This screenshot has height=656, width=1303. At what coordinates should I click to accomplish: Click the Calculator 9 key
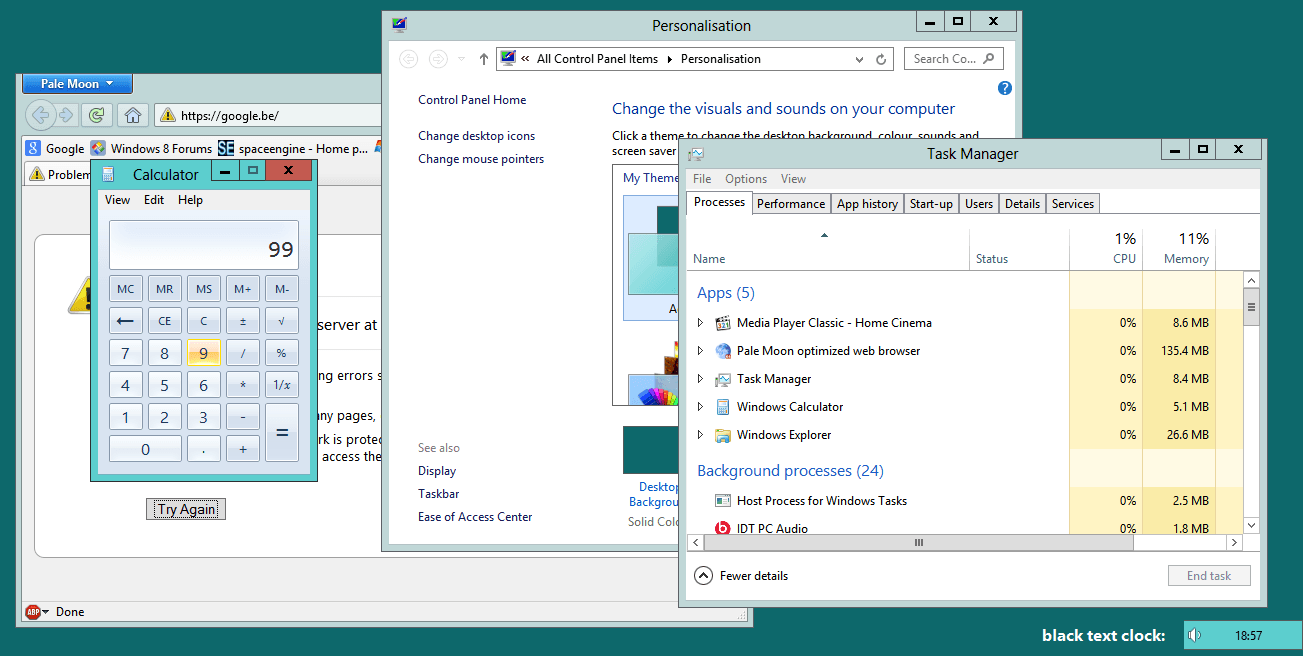tap(204, 353)
